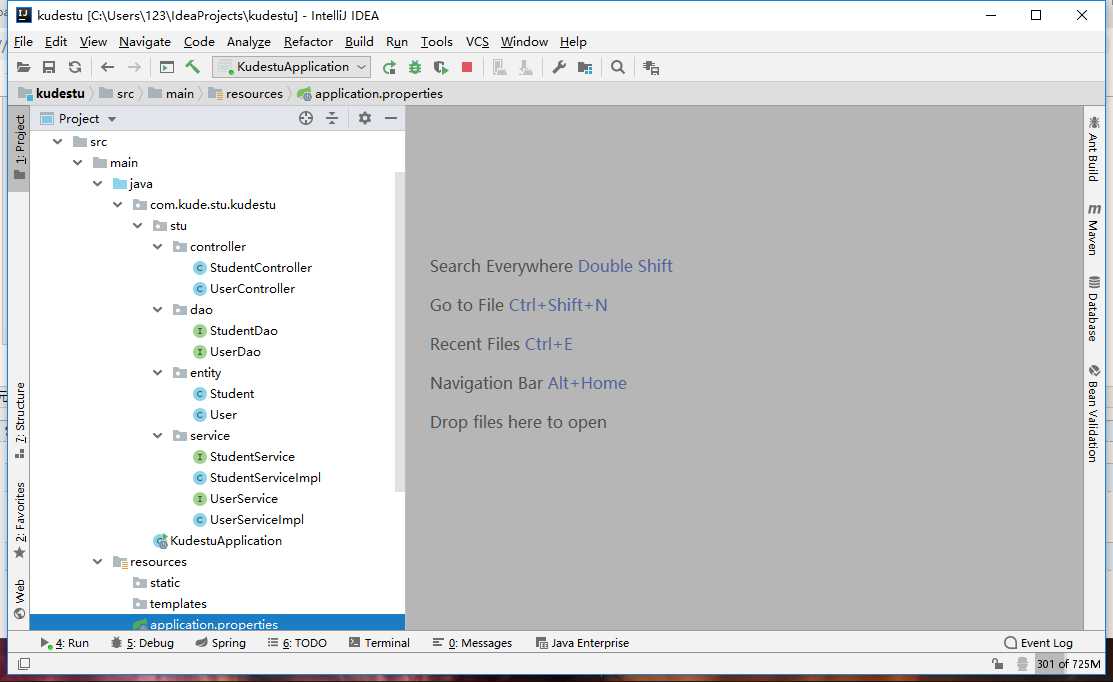Open the Maven side tool window
Viewport: 1113px width, 682px height.
1093,229
